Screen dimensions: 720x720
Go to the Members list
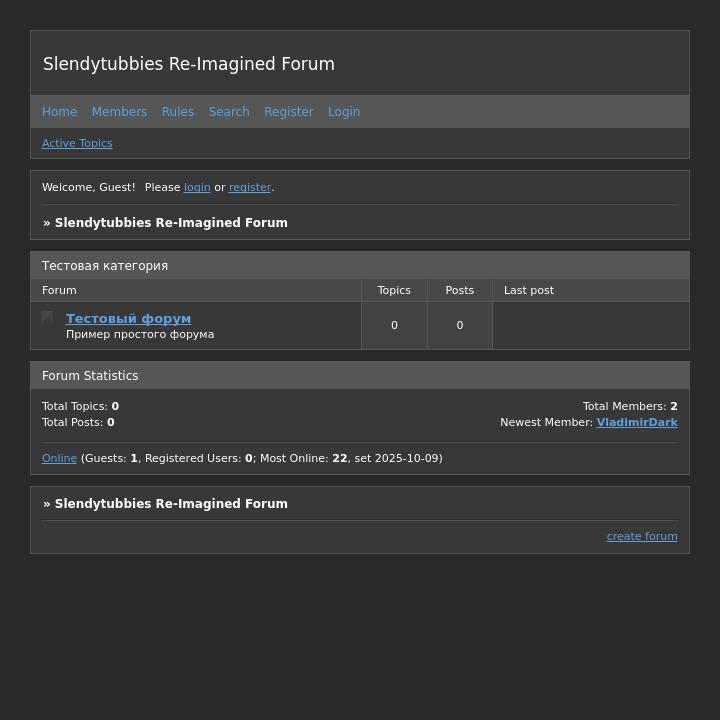click(119, 112)
